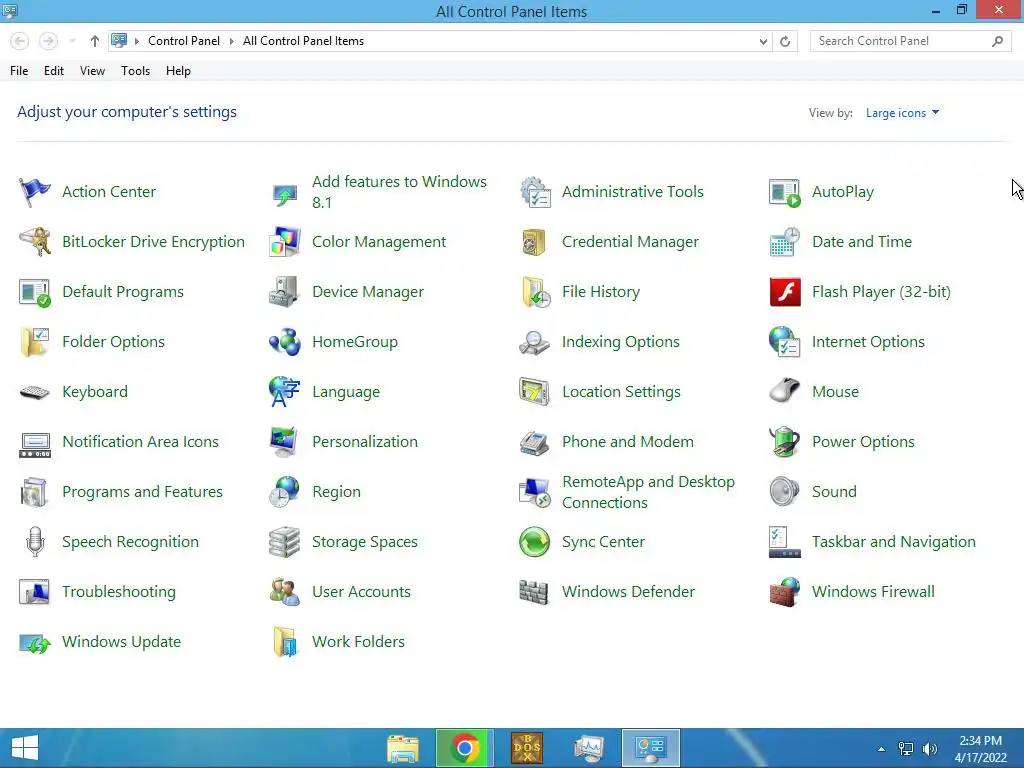Click the Device Manager icon
This screenshot has height=768, width=1024.
click(285, 292)
